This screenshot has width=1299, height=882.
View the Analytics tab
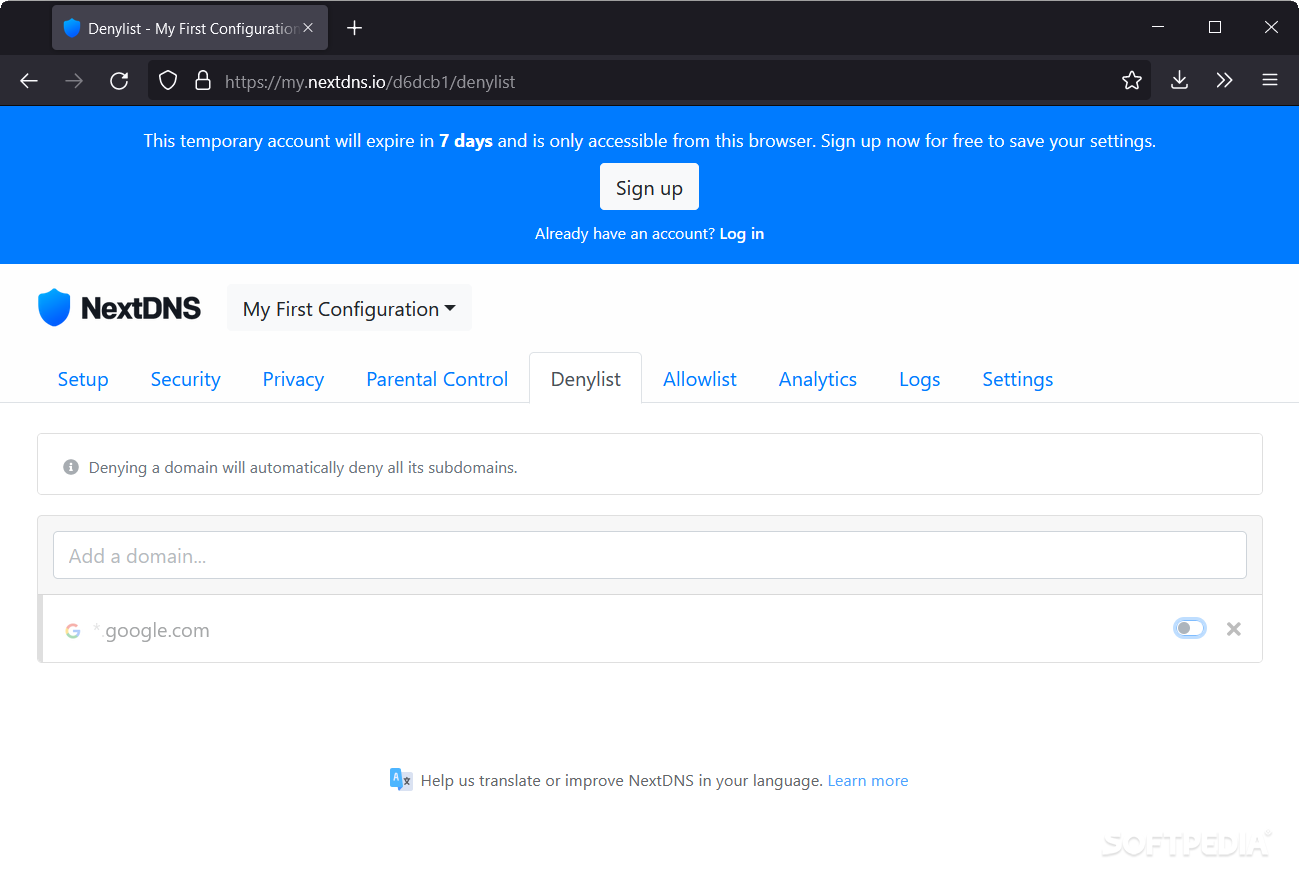tap(818, 379)
